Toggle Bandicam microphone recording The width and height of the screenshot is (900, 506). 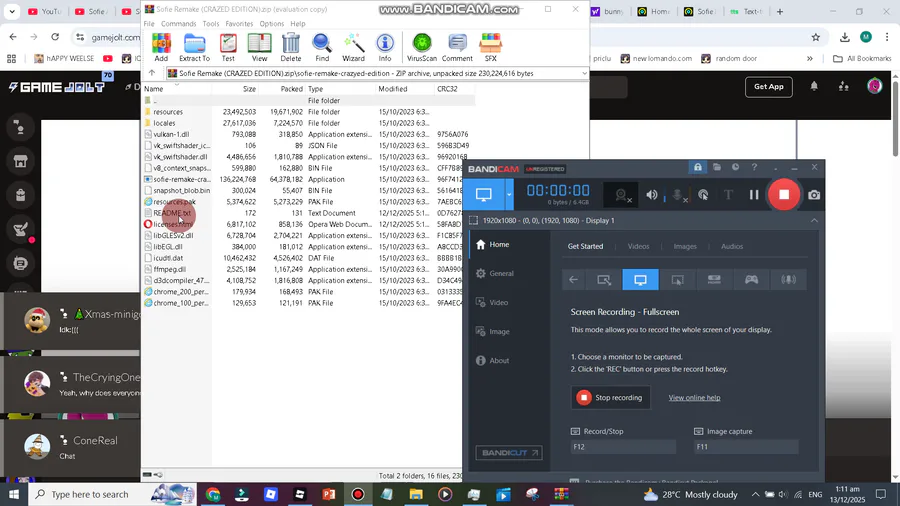(678, 195)
